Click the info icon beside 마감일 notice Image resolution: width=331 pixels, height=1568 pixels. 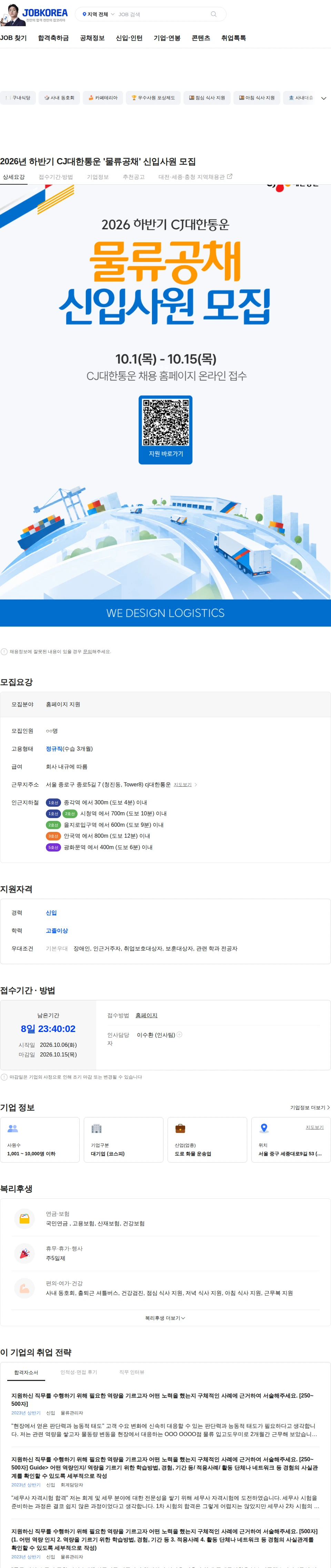pos(4,1077)
